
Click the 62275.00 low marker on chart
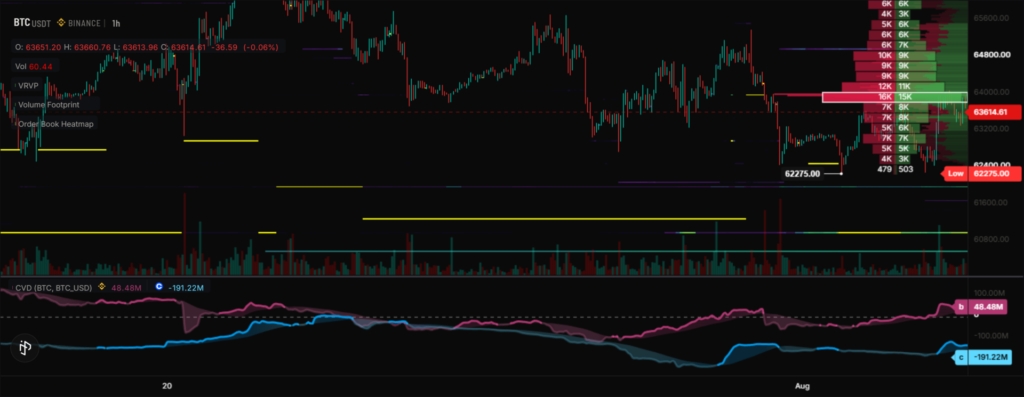[x=802, y=174]
